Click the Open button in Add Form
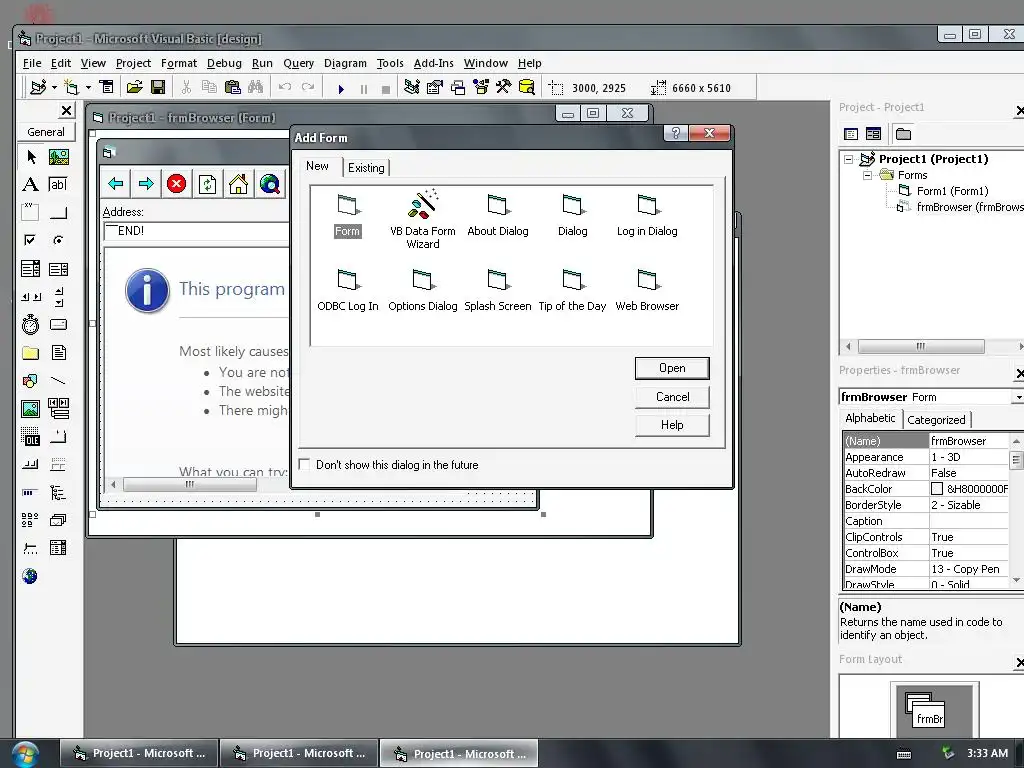The height and width of the screenshot is (768, 1024). tap(672, 368)
